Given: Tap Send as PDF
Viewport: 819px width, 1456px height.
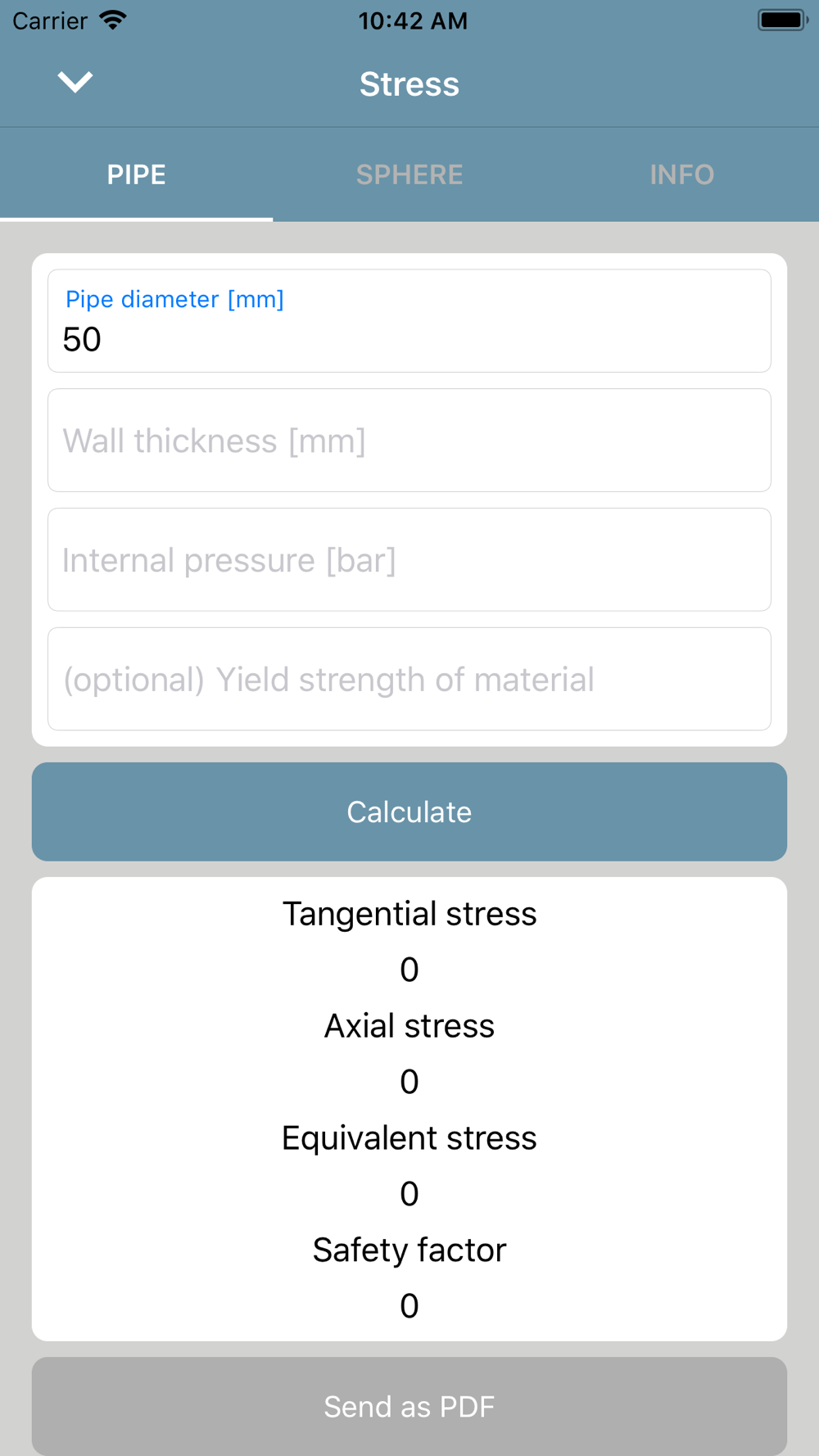Looking at the screenshot, I should coord(409,1406).
